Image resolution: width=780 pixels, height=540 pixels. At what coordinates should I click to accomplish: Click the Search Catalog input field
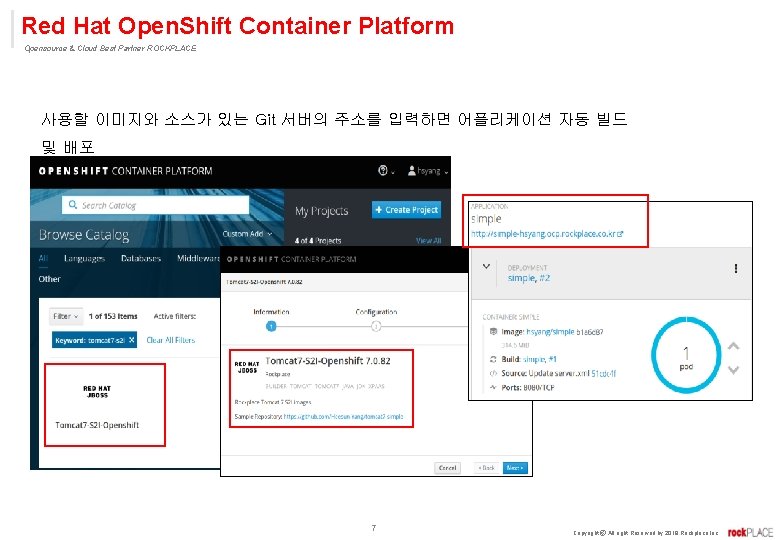(x=156, y=205)
